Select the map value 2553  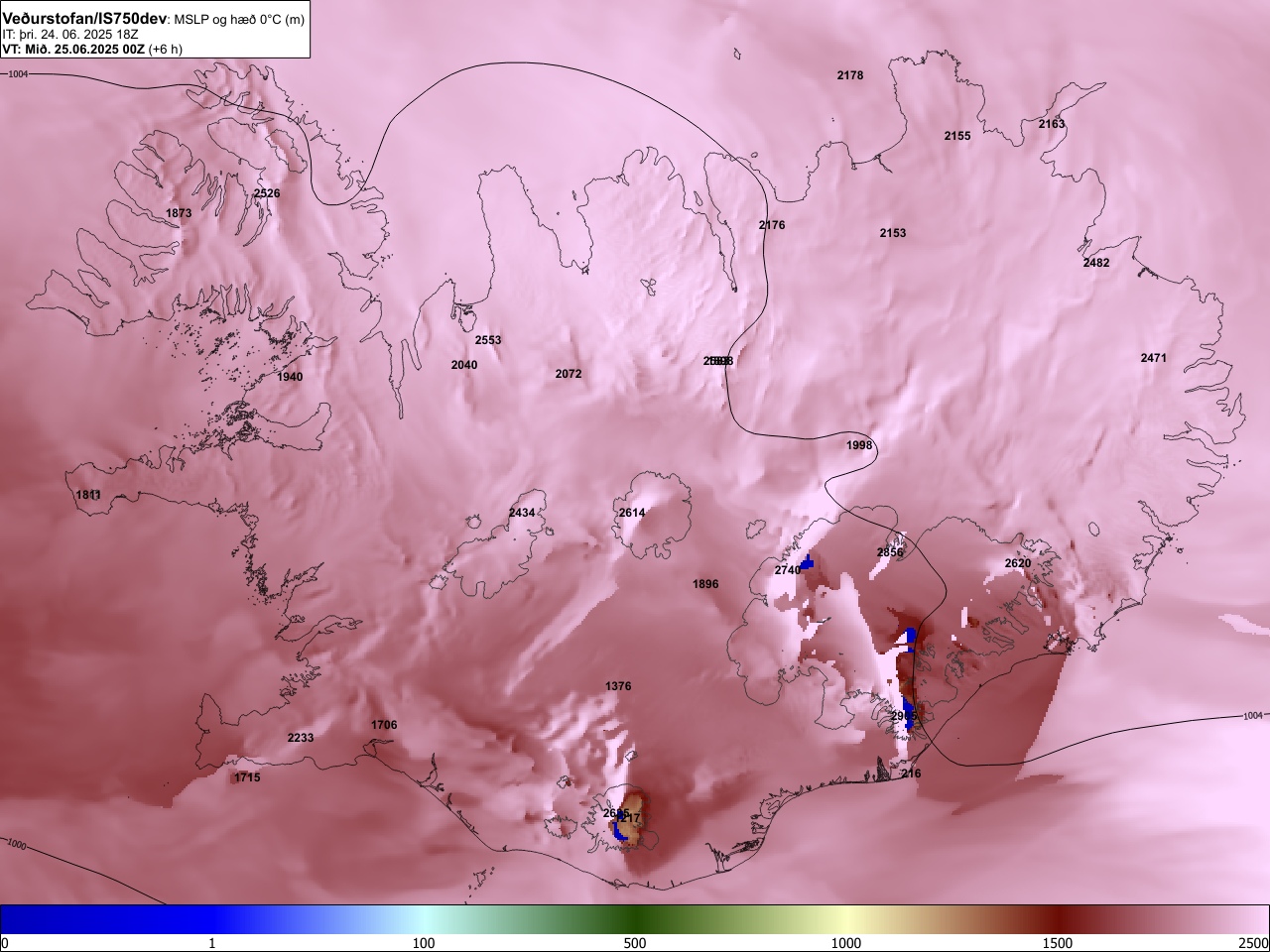tap(488, 340)
